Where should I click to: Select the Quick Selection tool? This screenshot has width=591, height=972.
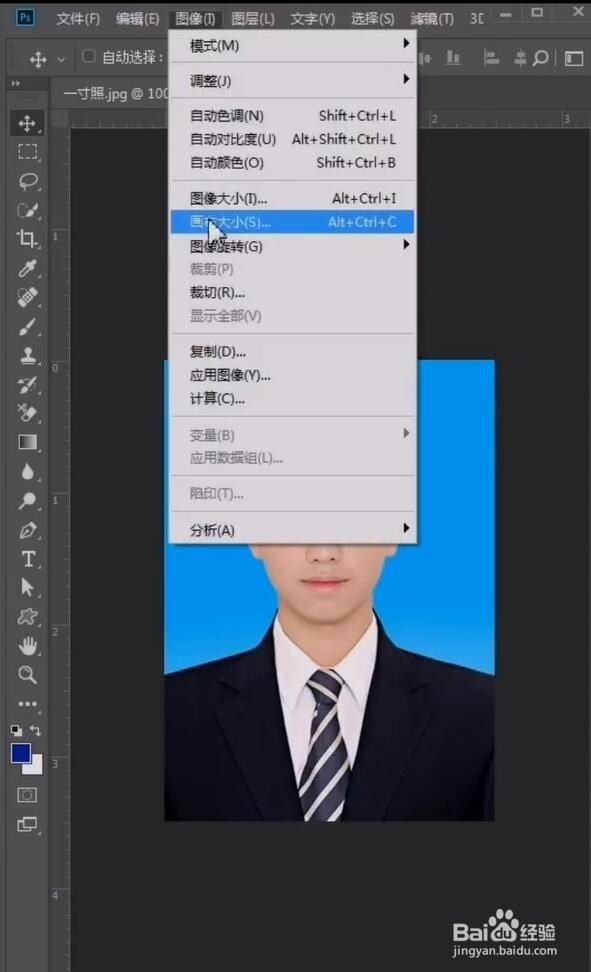[x=27, y=210]
